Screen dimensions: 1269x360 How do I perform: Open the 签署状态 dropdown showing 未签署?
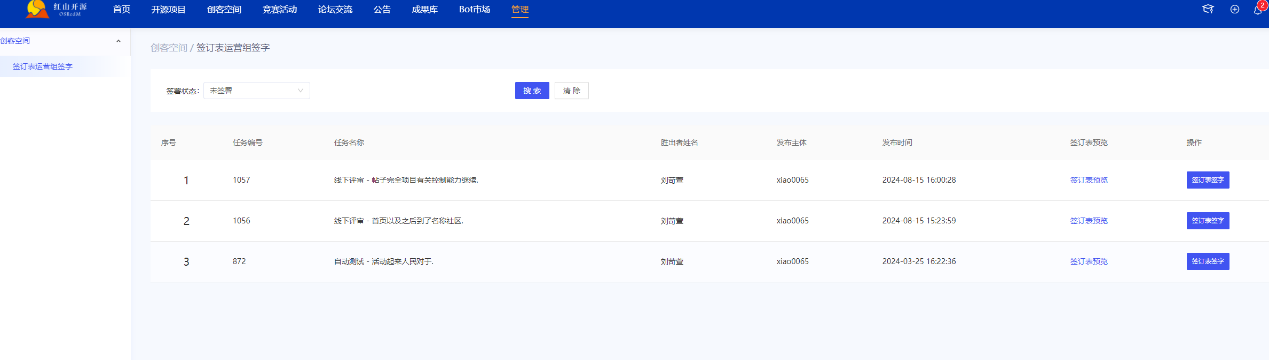tap(256, 90)
